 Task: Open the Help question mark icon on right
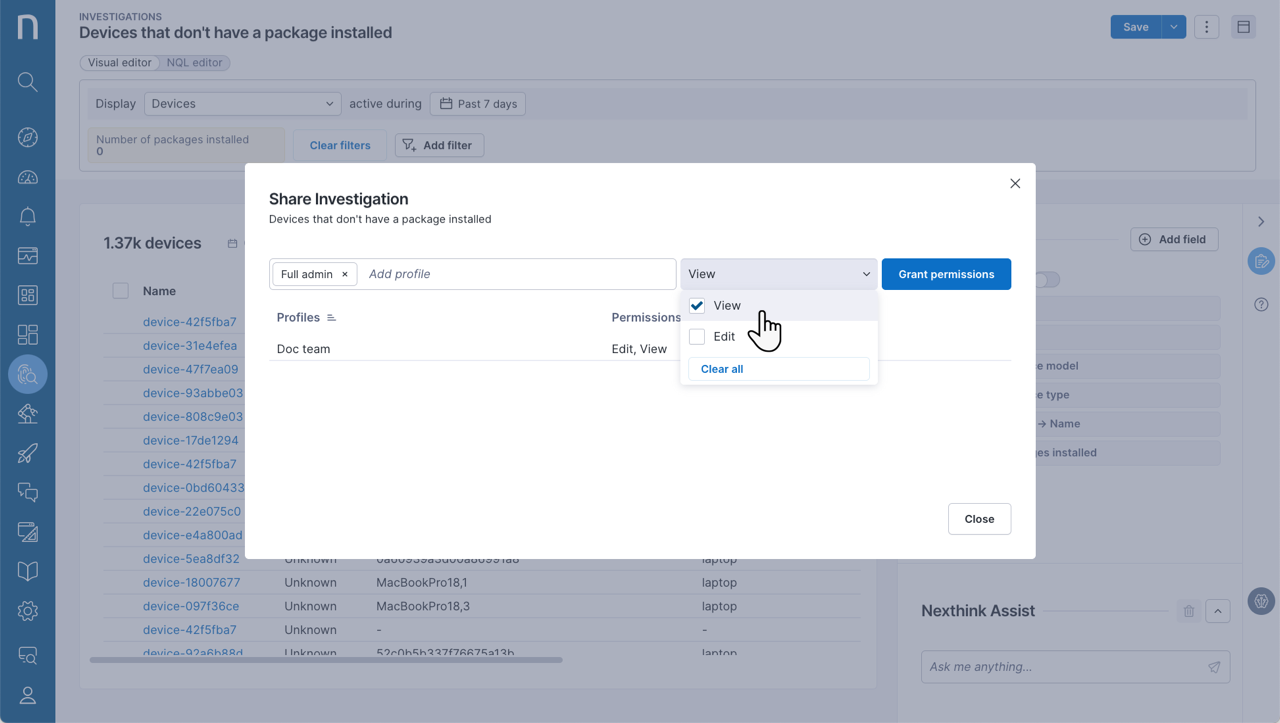tap(1261, 304)
